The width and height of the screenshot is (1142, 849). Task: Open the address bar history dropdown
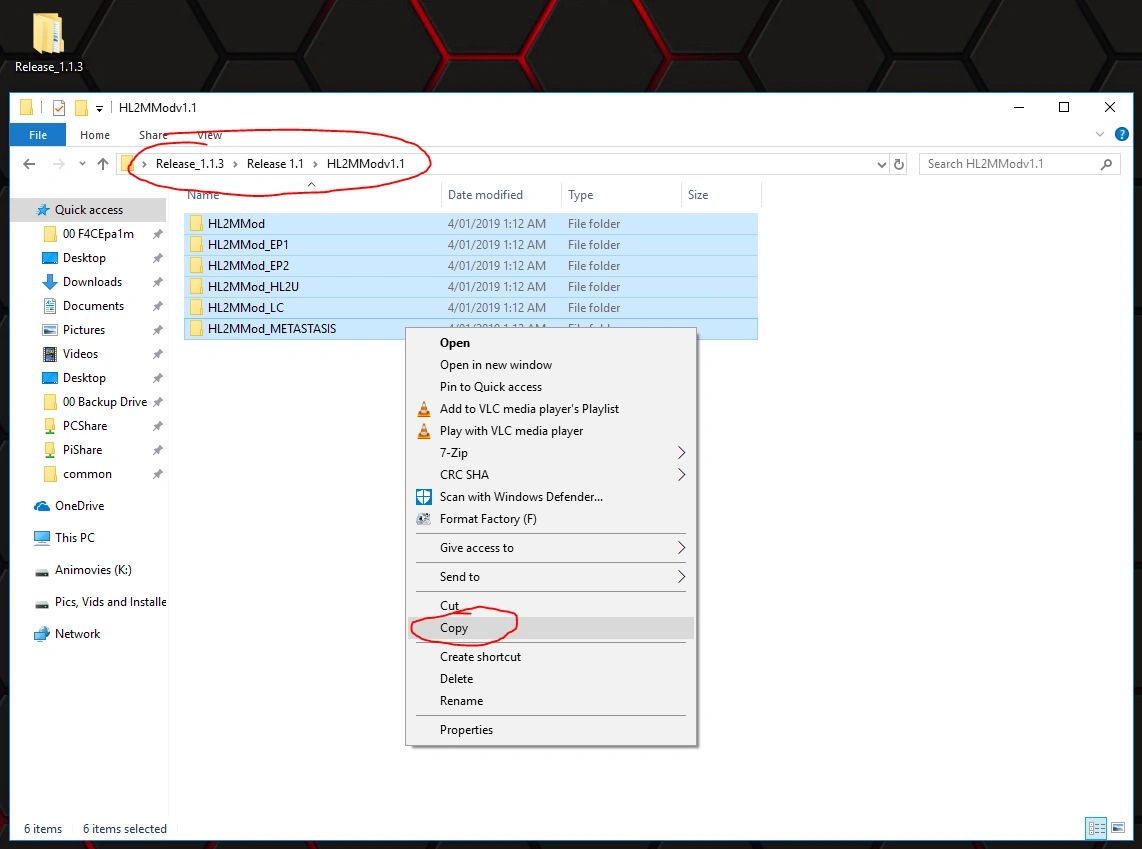tap(881, 164)
